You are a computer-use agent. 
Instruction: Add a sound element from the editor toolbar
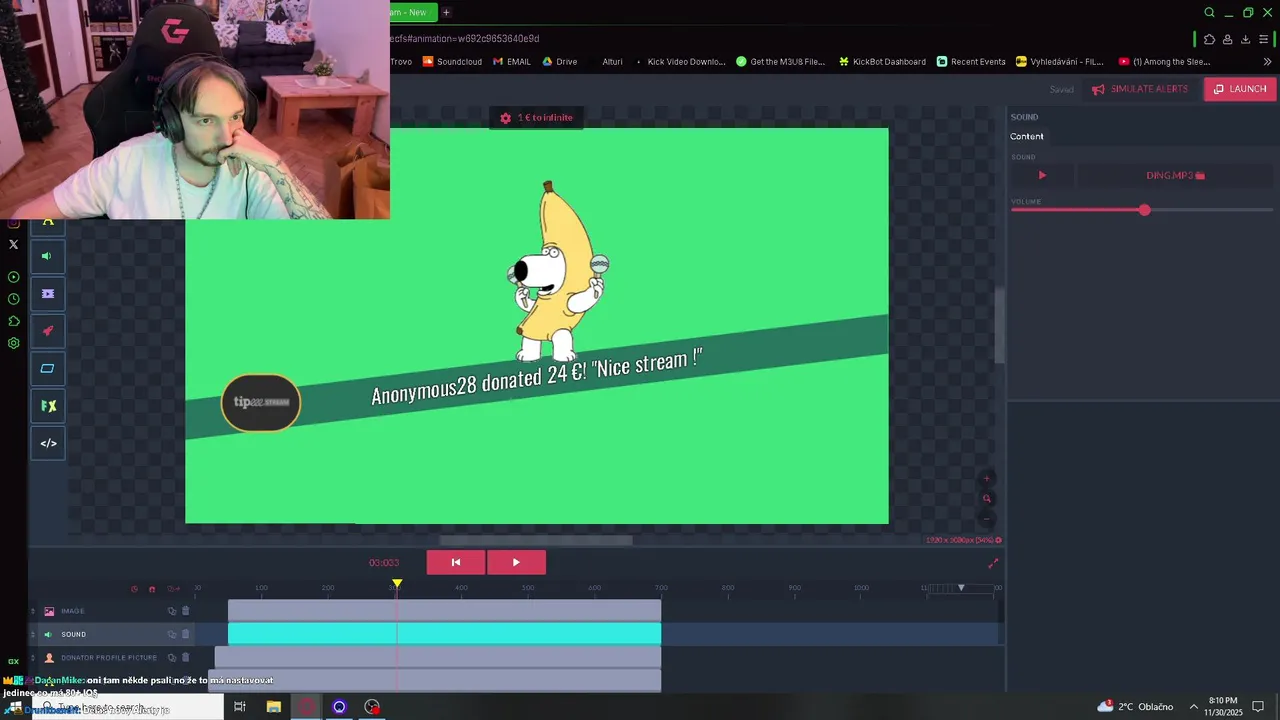[47, 256]
